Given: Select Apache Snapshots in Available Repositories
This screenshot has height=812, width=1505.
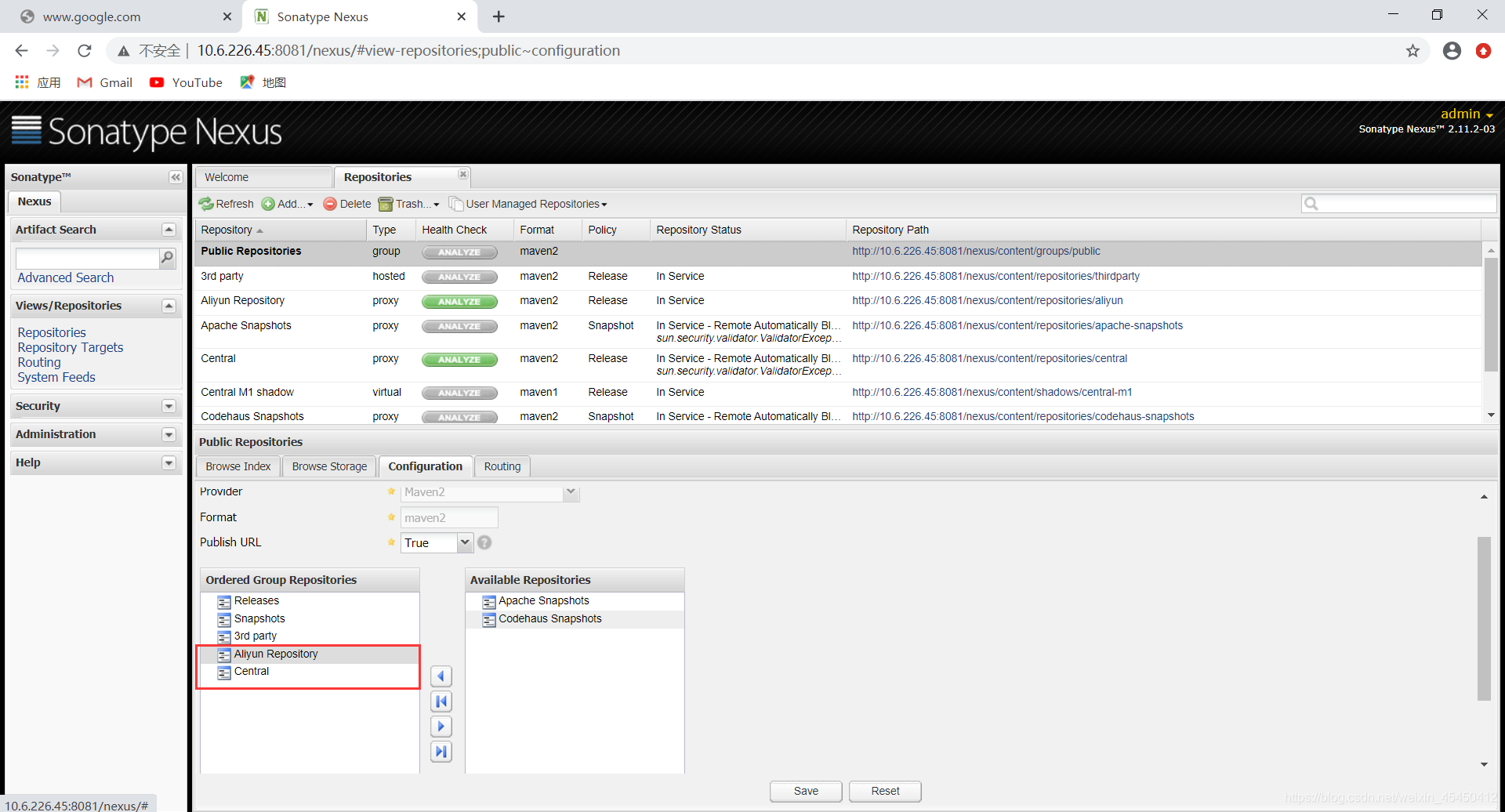Looking at the screenshot, I should (575, 601).
